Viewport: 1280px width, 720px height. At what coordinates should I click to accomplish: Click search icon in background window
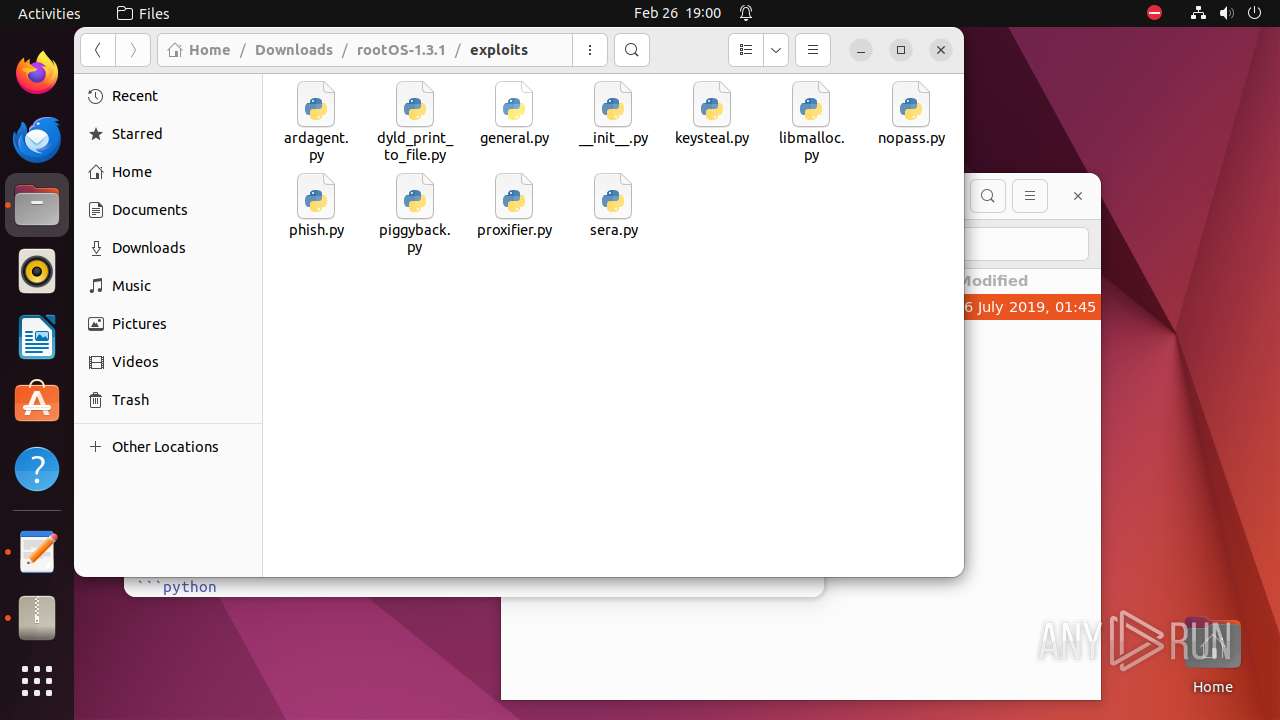pos(988,196)
